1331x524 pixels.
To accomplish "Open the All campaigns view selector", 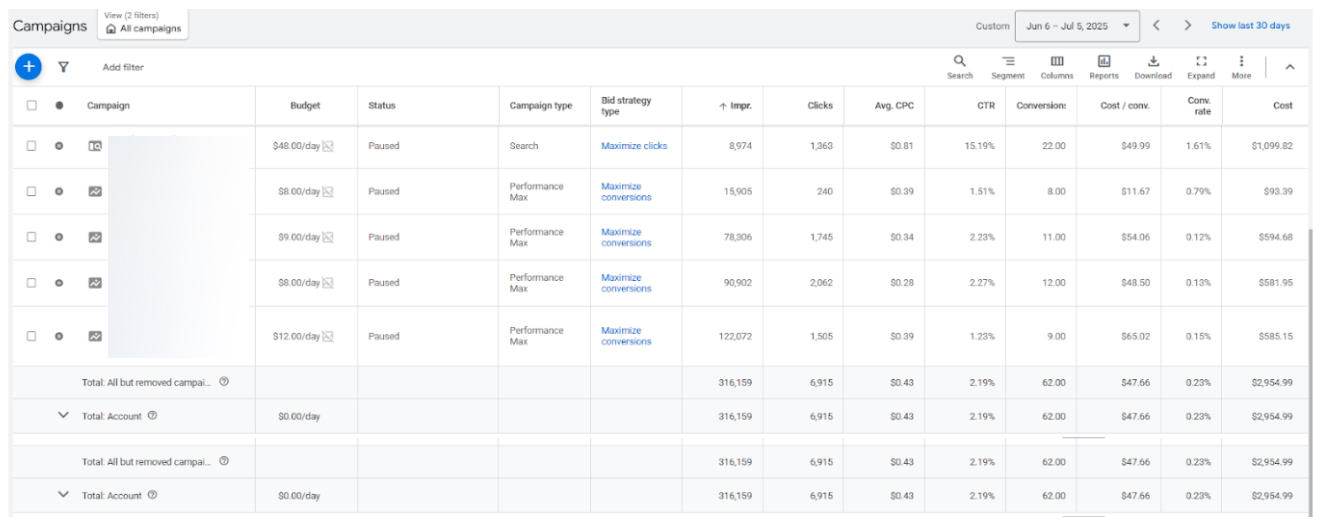I will tap(144, 25).
